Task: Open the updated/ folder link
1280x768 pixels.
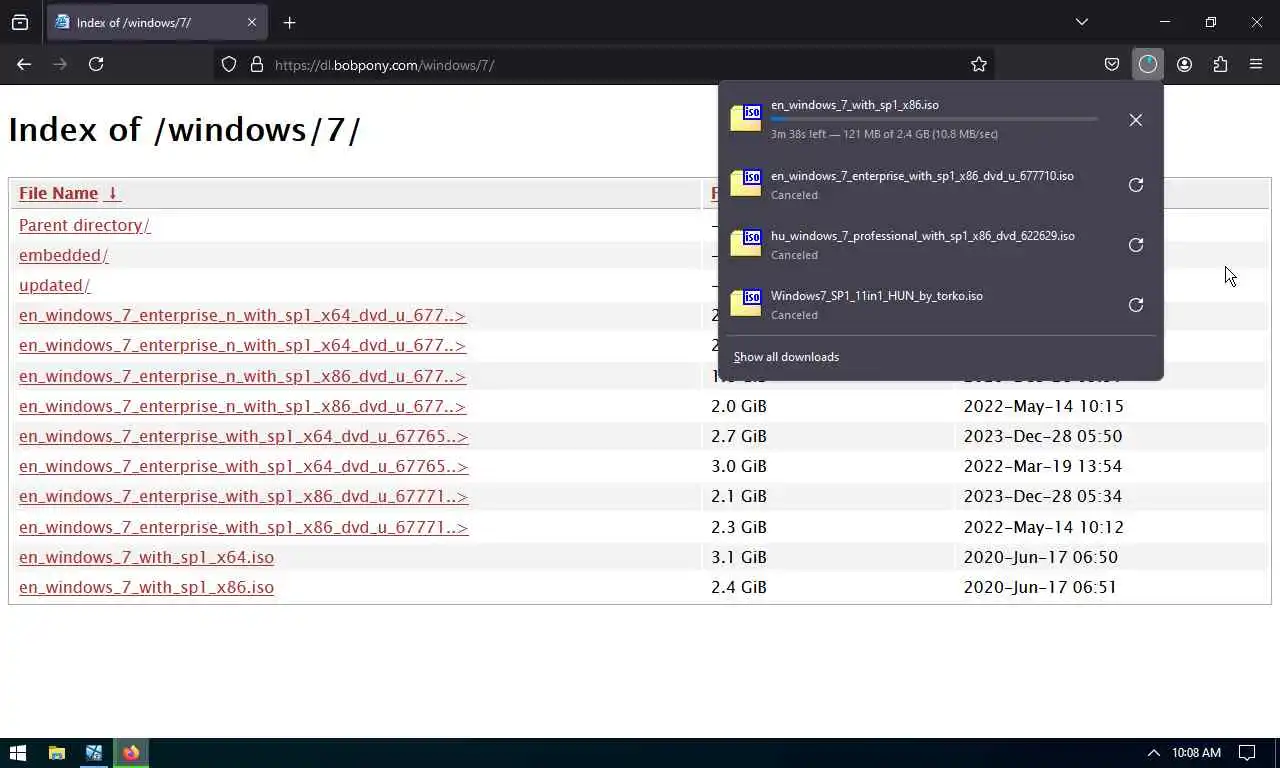Action: point(54,285)
